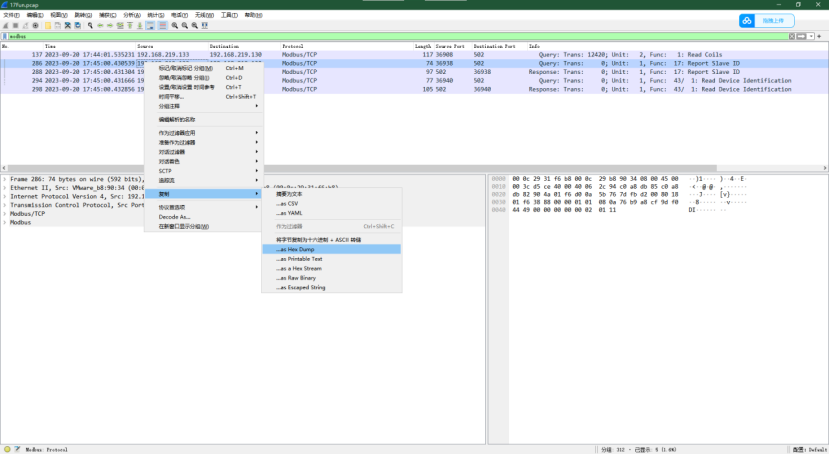Click the stop capture toolbar icon
Image resolution: width=830 pixels, height=454 pixels.
[14, 25]
